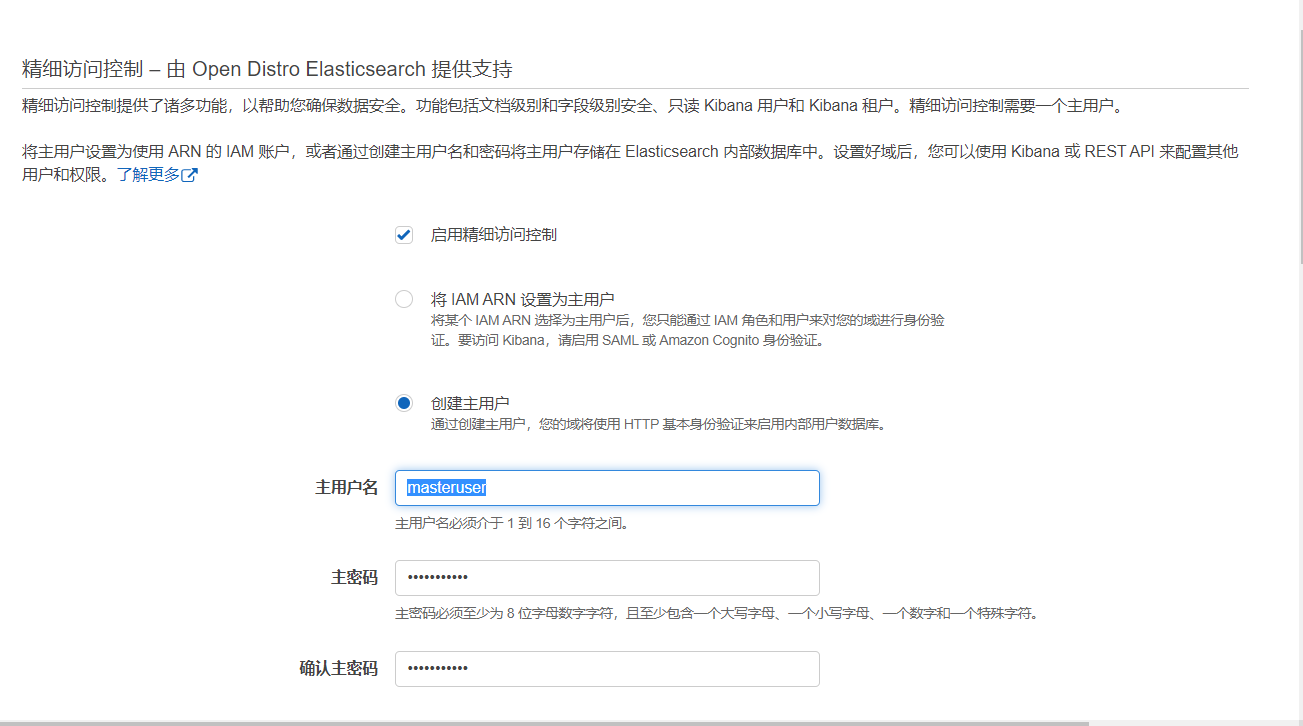Click the external-link icon after 了解更多

(189, 176)
